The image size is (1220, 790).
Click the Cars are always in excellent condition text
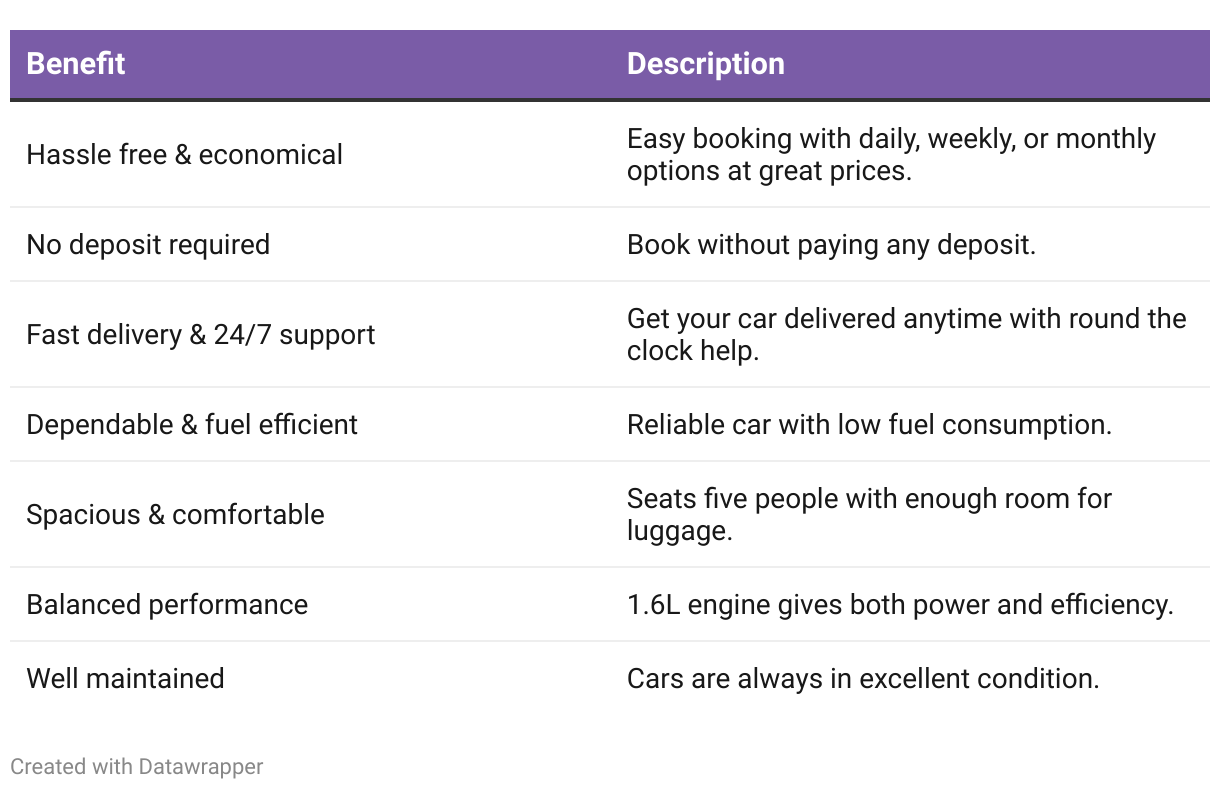coord(863,679)
